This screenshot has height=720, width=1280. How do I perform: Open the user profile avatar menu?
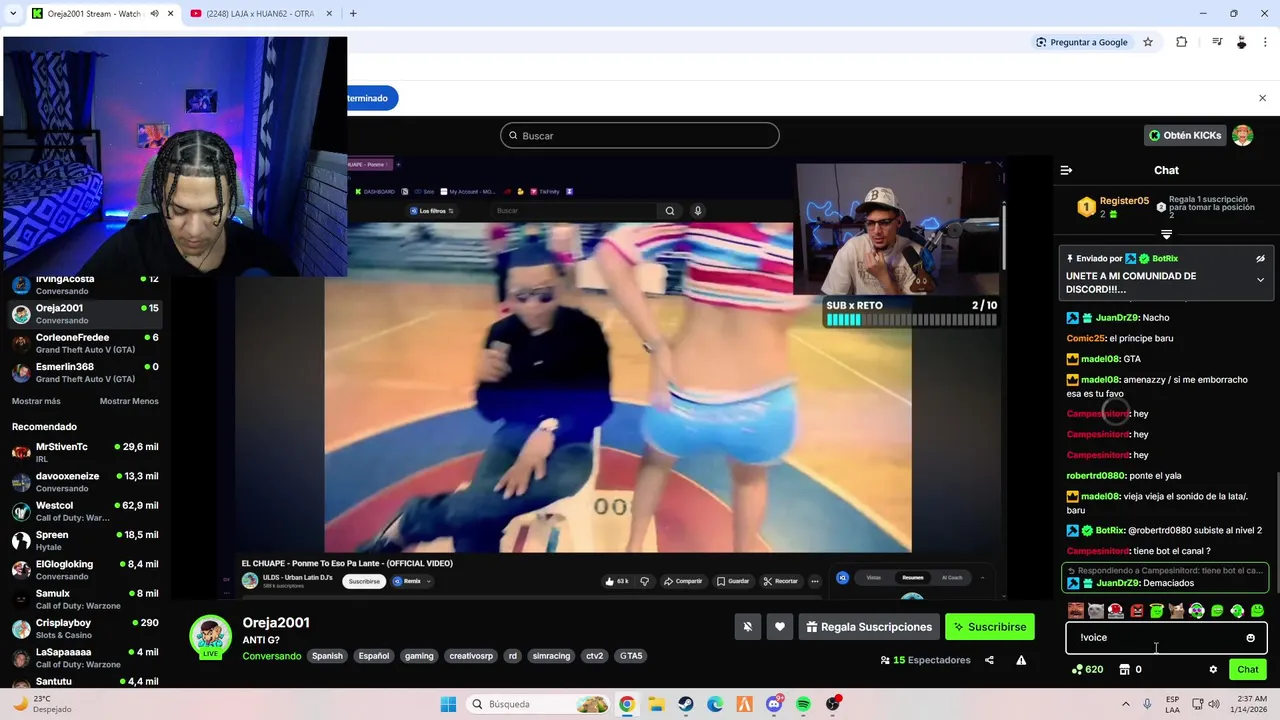(1243, 135)
